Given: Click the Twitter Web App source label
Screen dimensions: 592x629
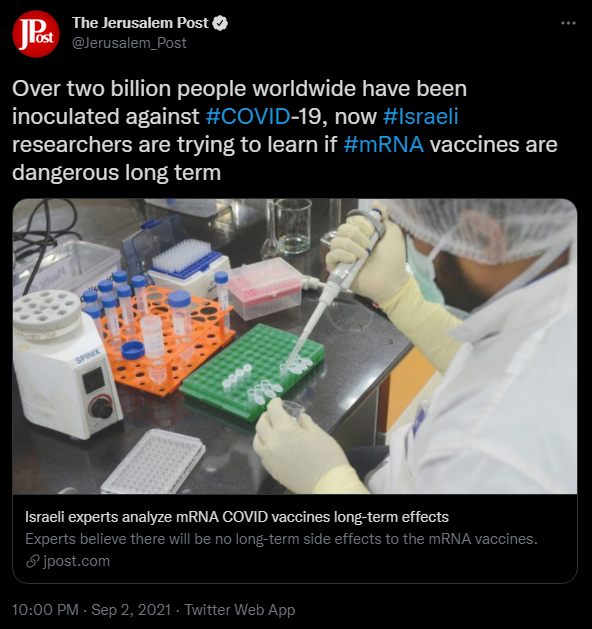Looking at the screenshot, I should click(240, 610).
